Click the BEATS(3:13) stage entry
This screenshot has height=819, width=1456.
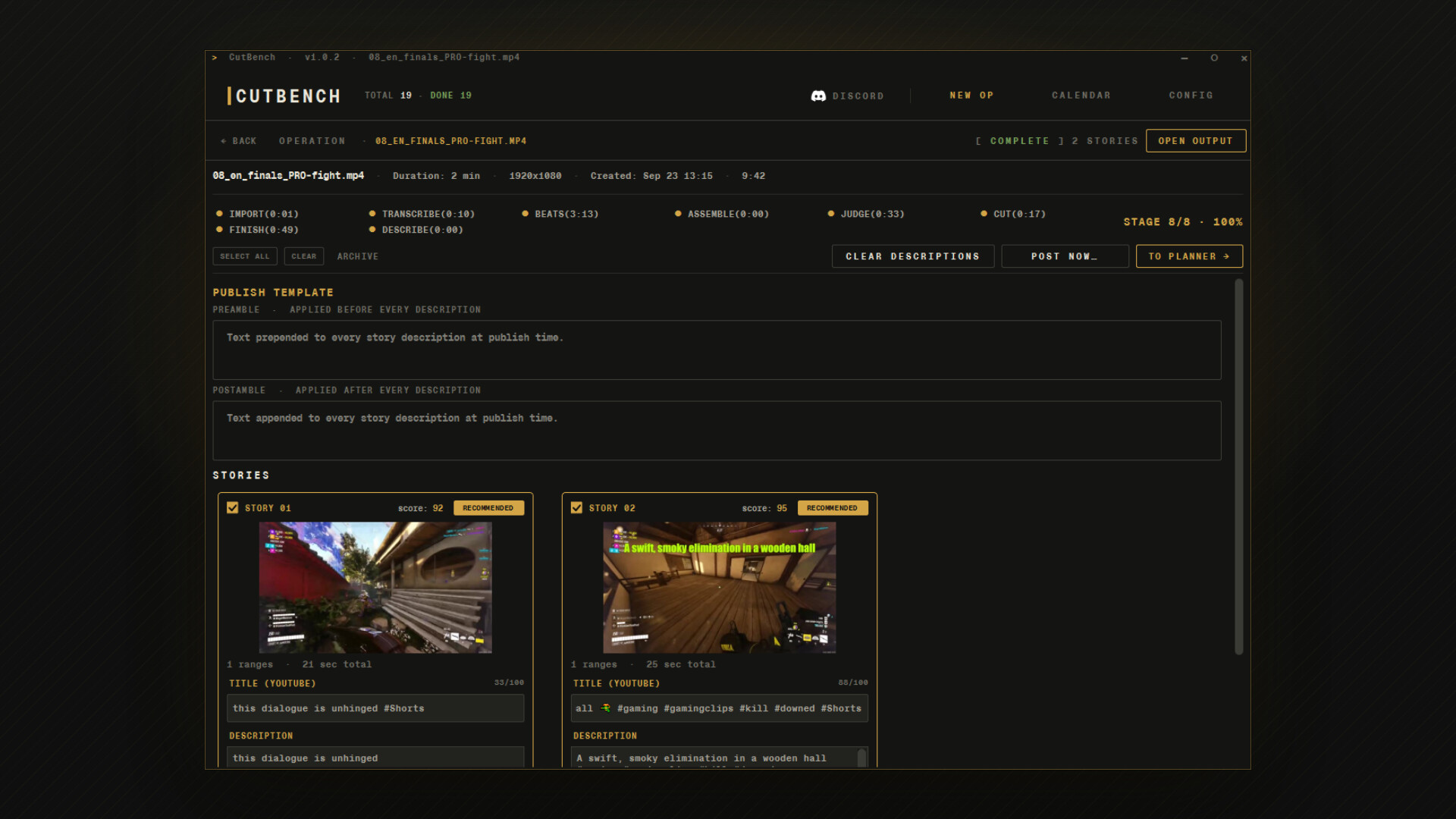(x=560, y=214)
